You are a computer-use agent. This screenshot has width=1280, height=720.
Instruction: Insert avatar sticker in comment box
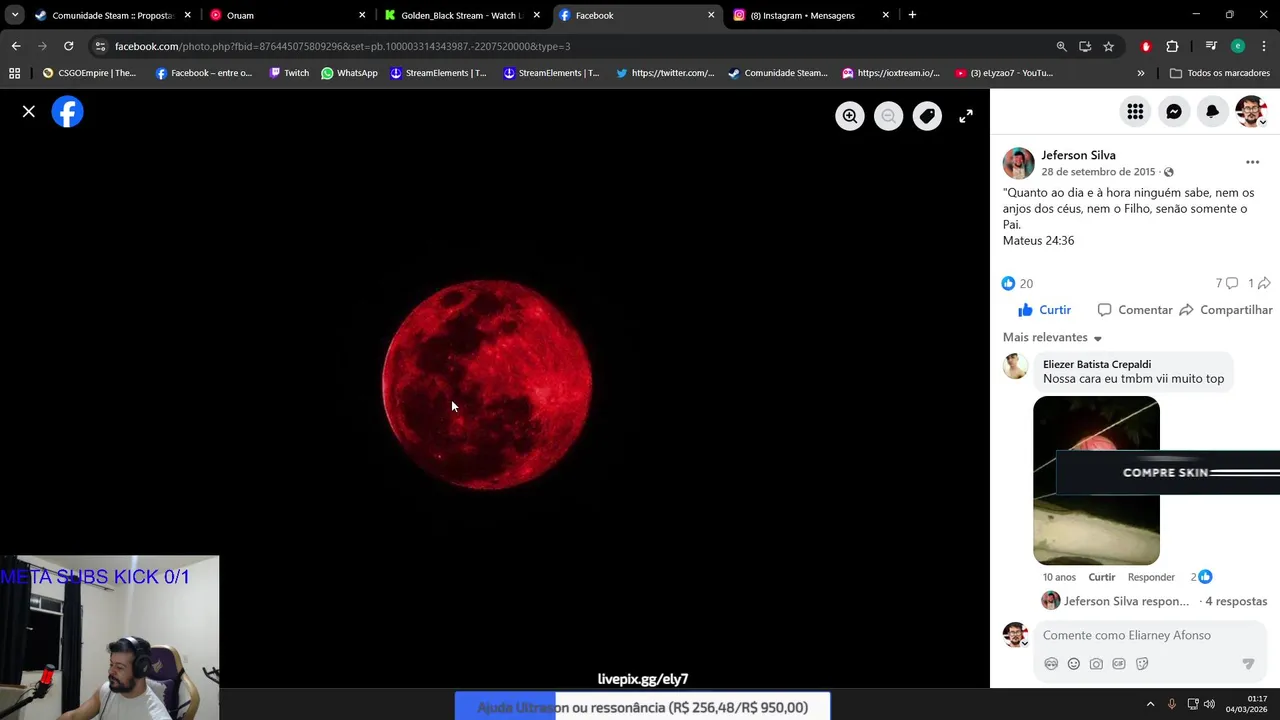tap(1051, 664)
